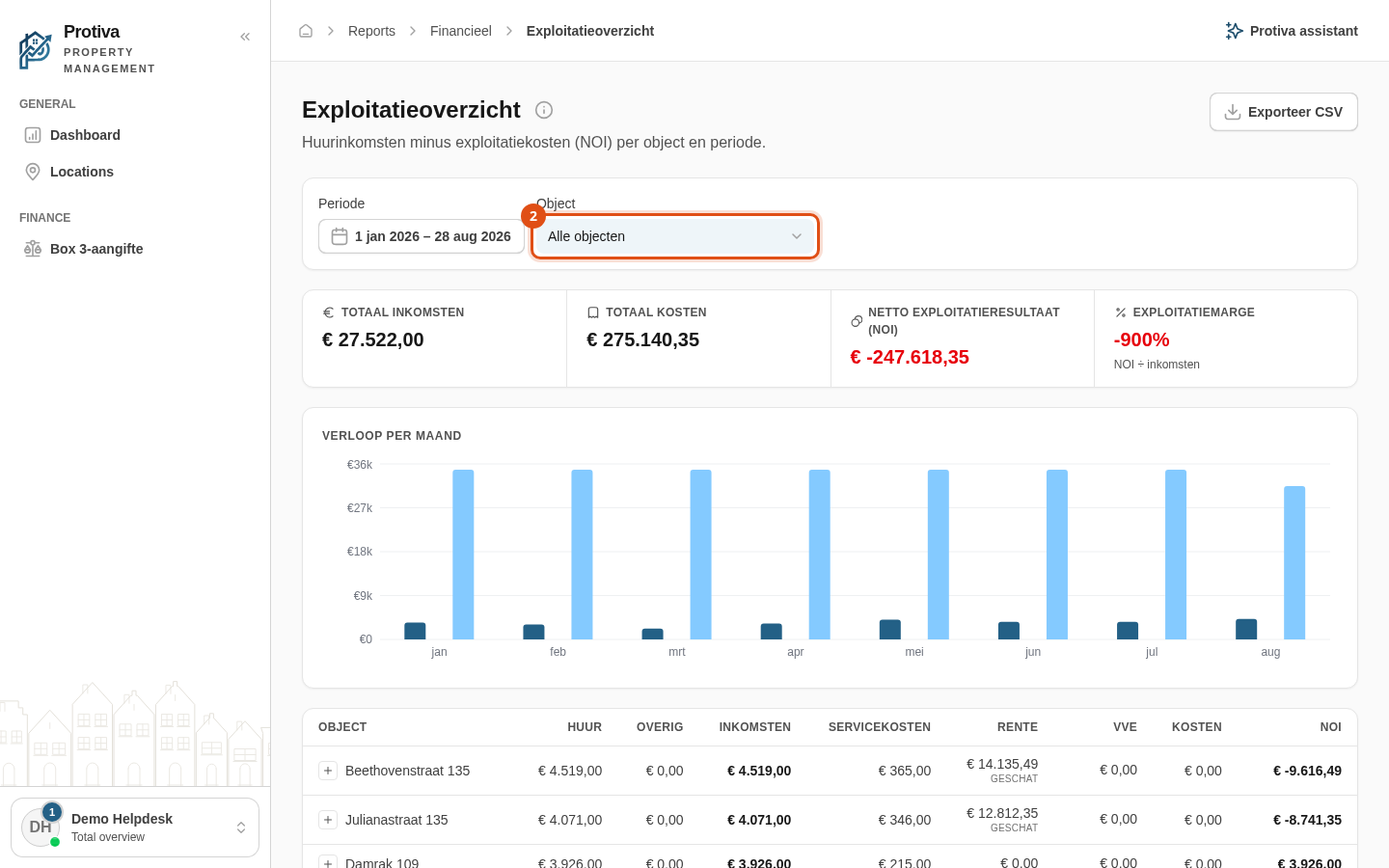Click the NOI column header

coord(1331,727)
